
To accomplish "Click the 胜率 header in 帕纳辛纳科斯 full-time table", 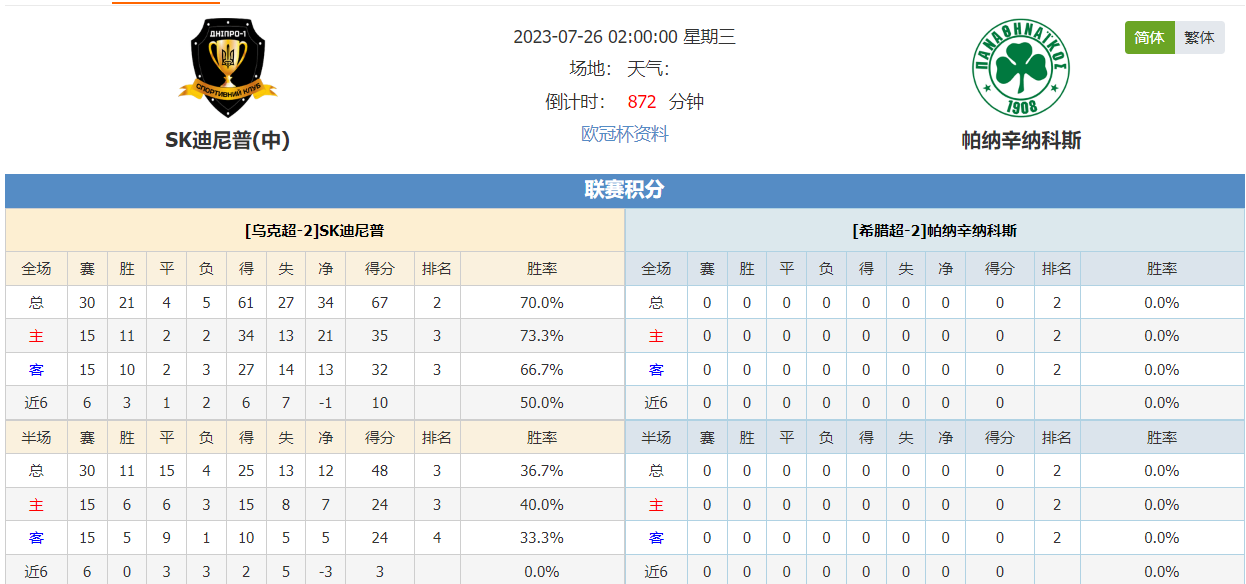I will click(1162, 269).
